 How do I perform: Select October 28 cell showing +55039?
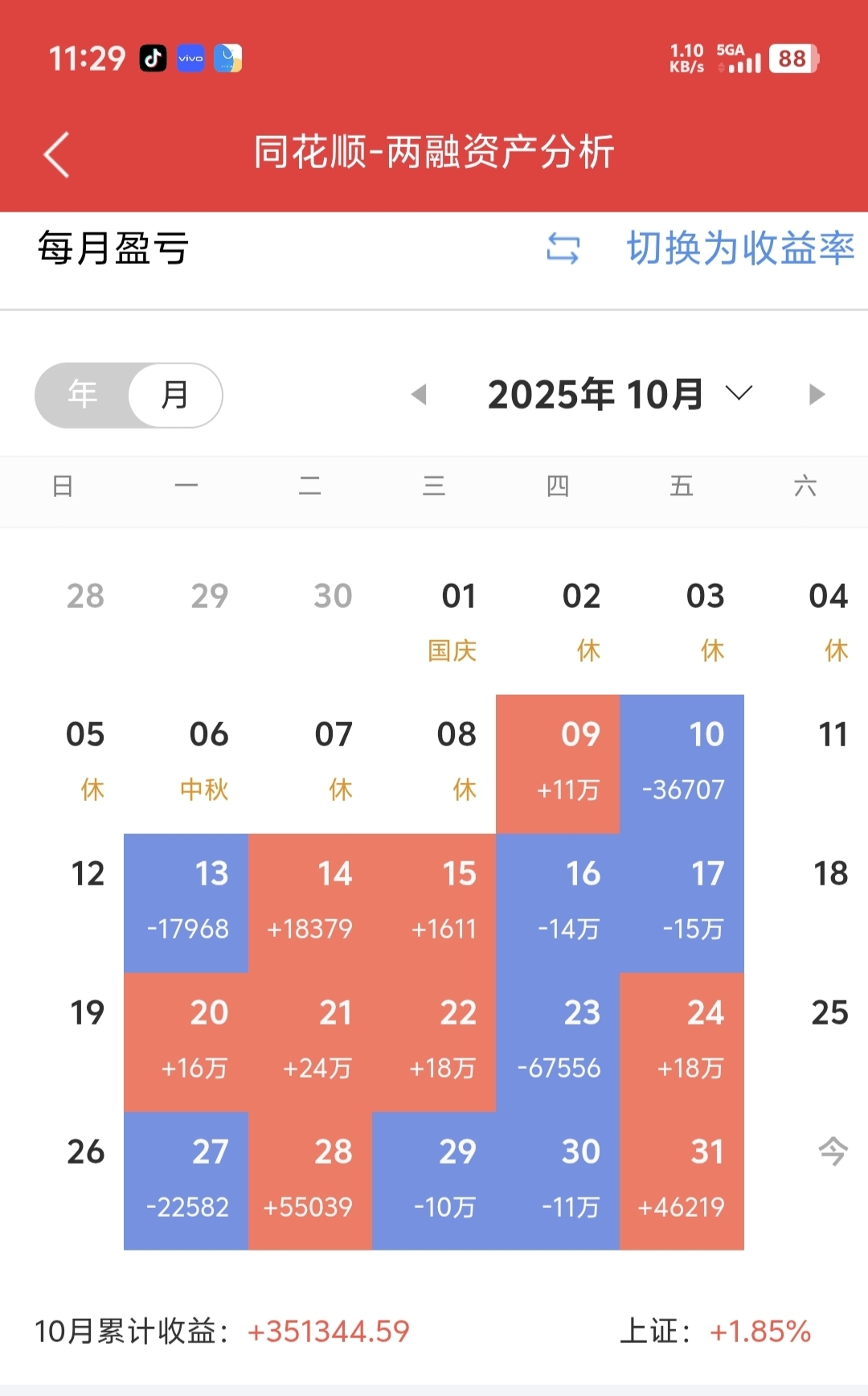(310, 1180)
